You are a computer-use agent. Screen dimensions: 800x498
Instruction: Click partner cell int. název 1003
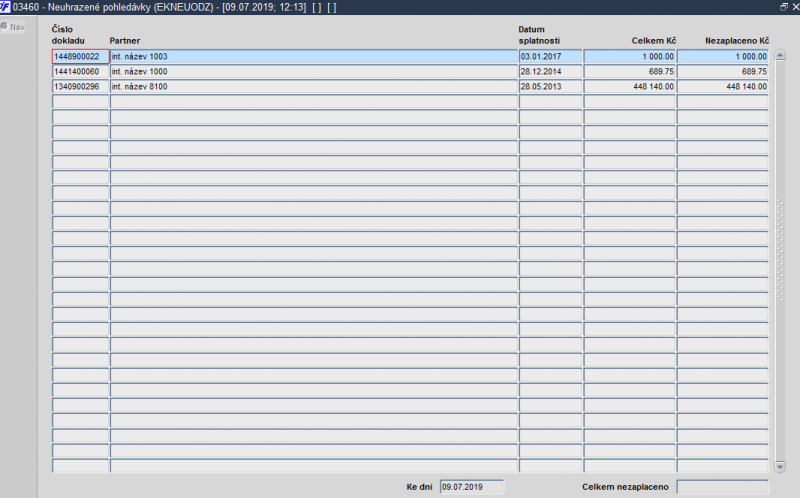(314, 56)
